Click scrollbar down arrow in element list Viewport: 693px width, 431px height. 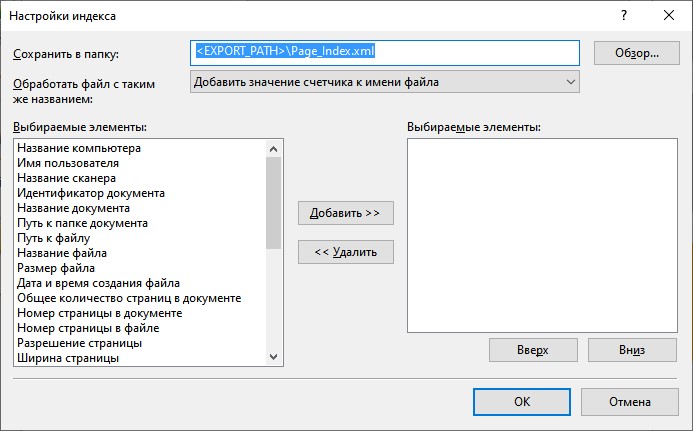274,357
